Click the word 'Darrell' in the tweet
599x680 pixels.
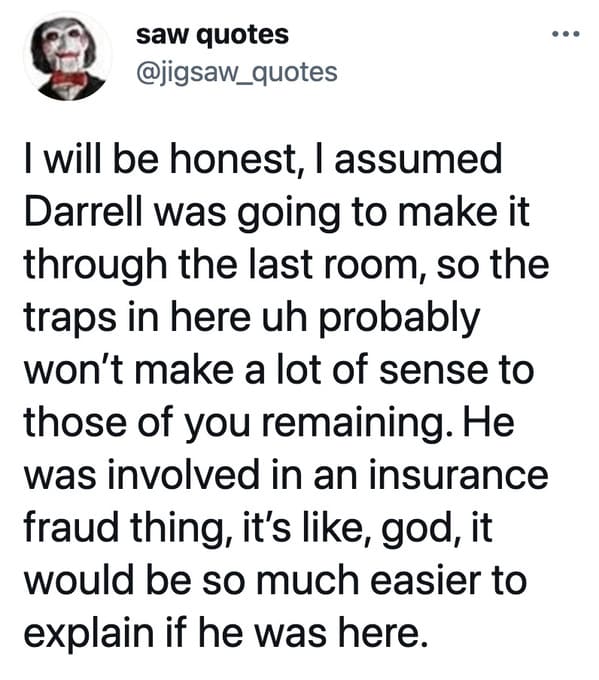[83, 212]
